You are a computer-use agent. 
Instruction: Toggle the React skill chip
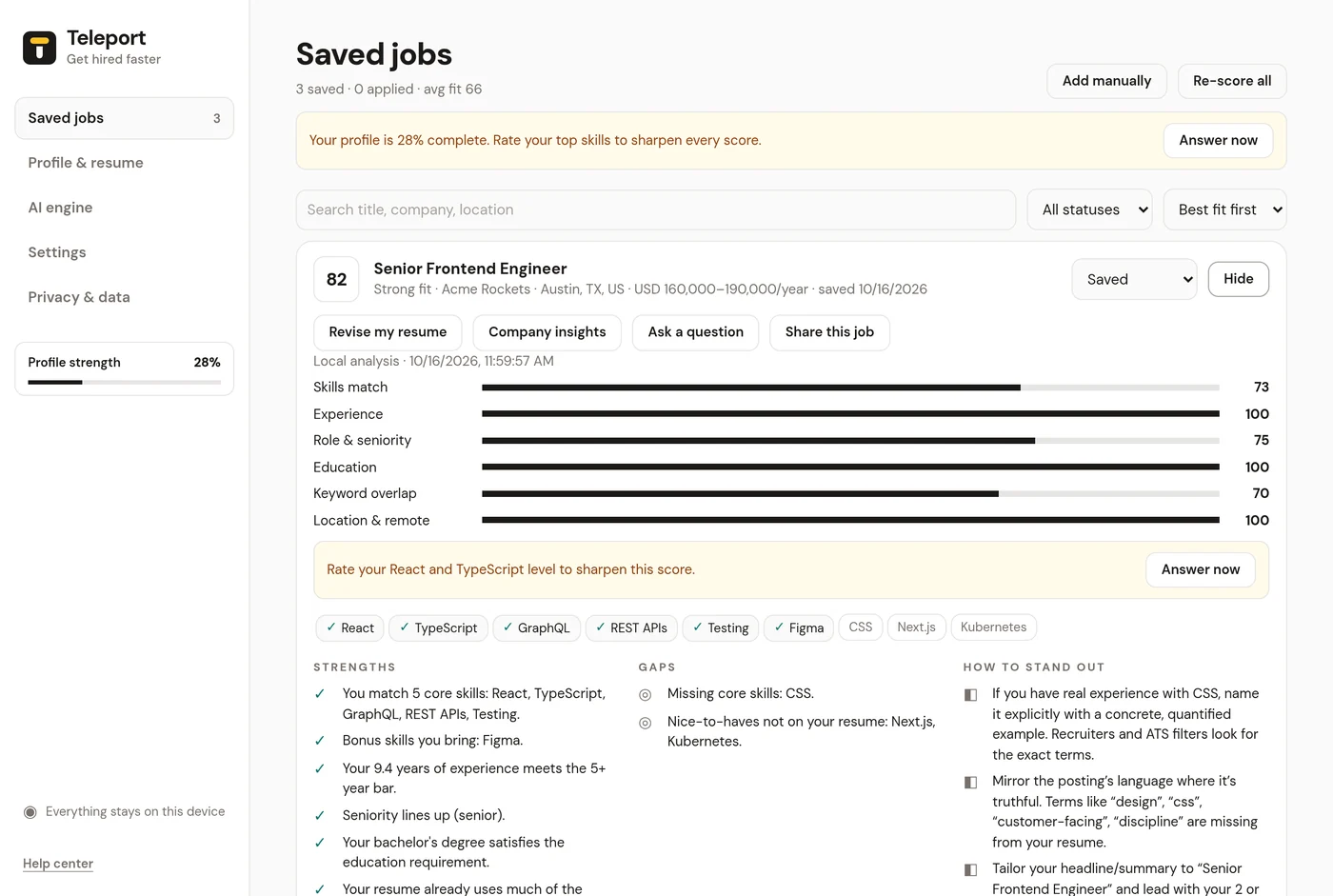349,627
